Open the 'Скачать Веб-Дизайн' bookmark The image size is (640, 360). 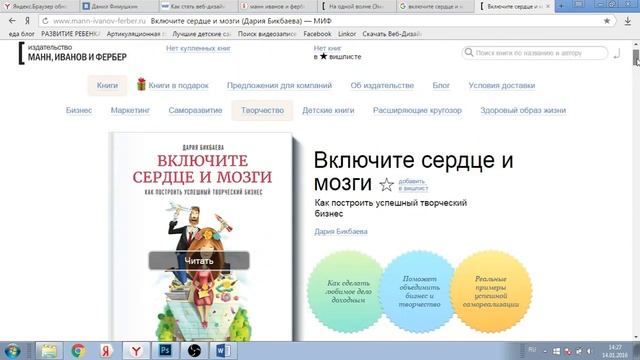pos(392,34)
